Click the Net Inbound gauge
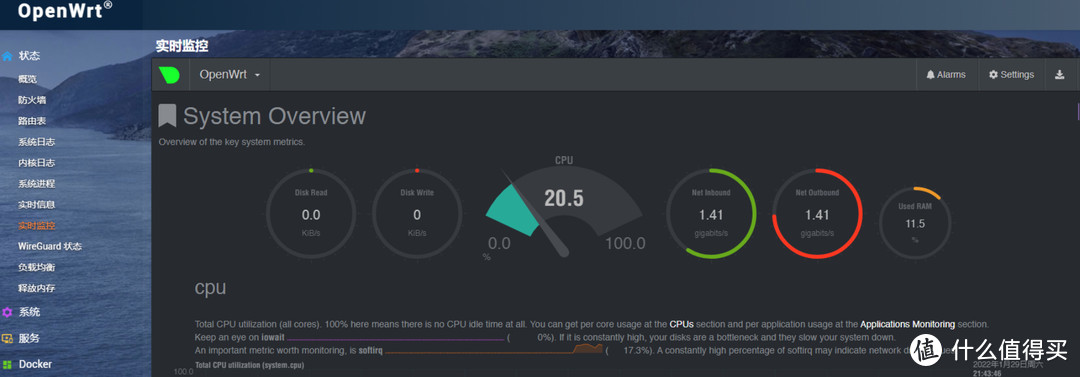The height and width of the screenshot is (377, 1080). point(711,213)
